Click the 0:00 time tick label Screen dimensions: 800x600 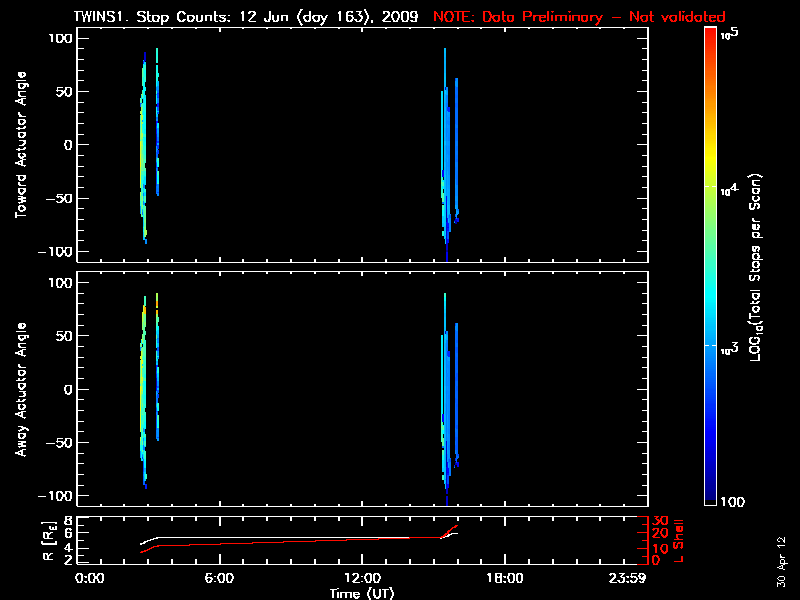[90, 578]
